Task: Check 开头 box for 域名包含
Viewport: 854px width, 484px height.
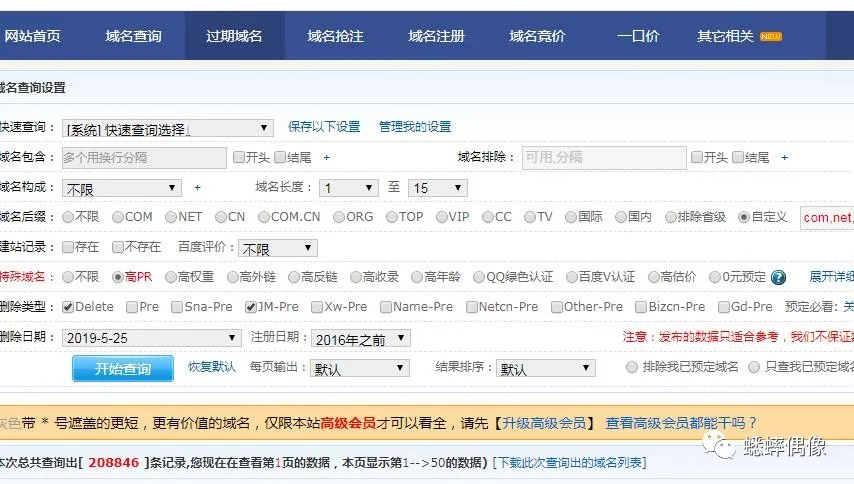Action: point(238,157)
